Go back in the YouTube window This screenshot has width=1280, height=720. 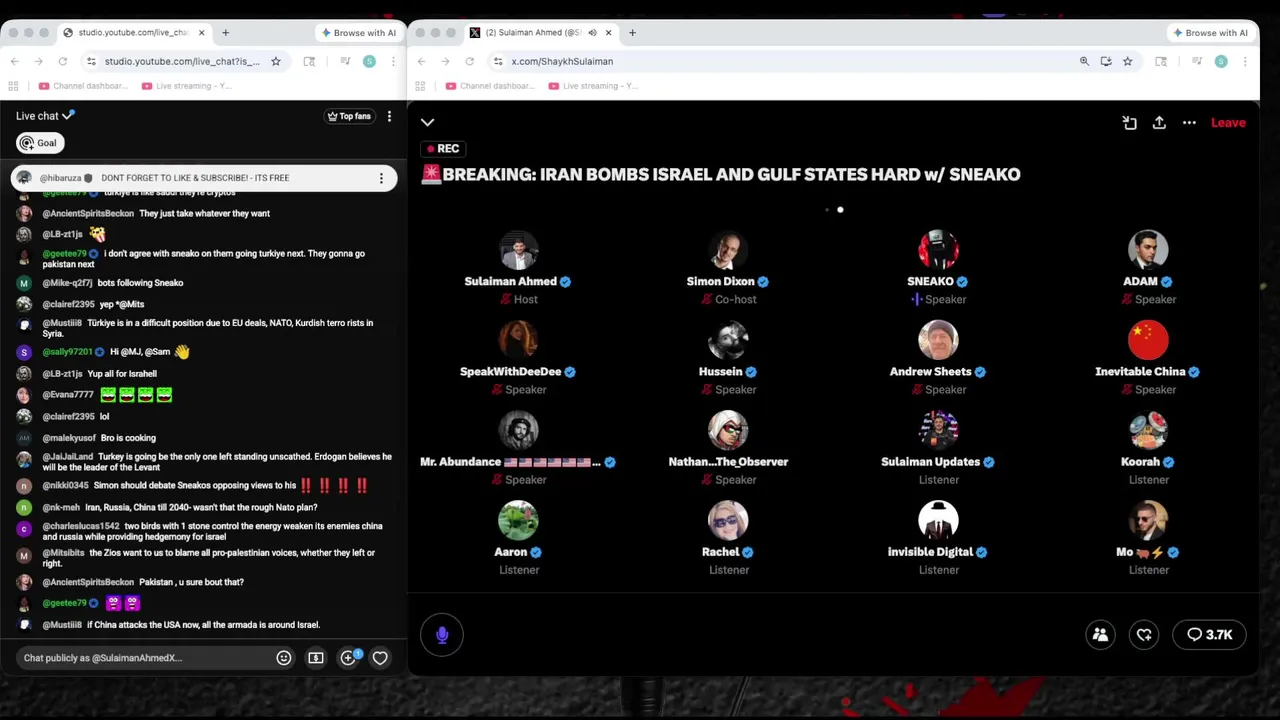[x=15, y=62]
